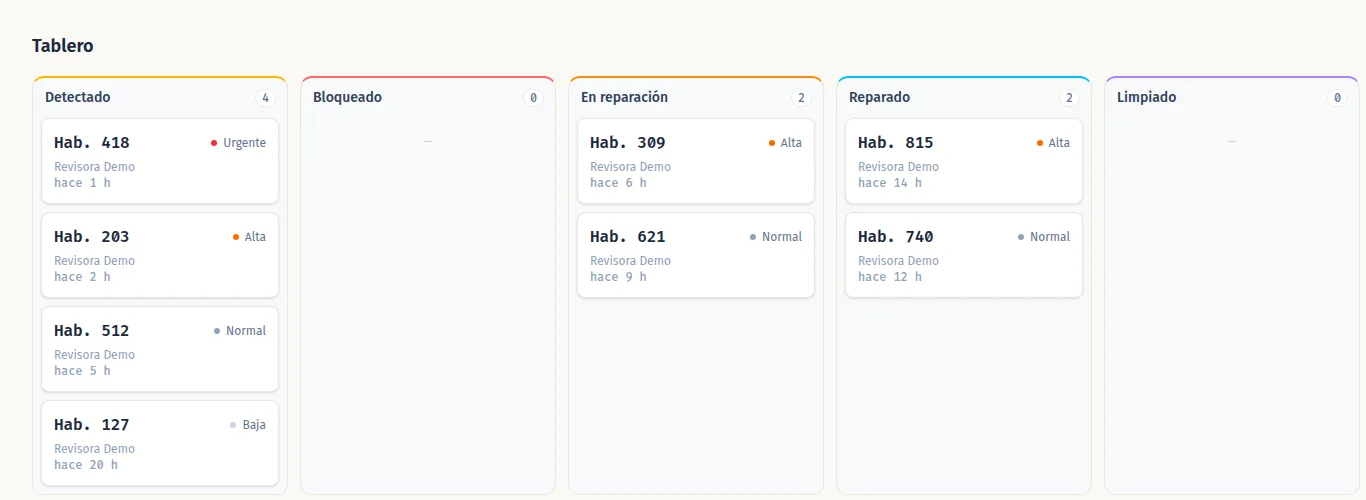Open the Hab. 203 card
The height and width of the screenshot is (500, 1366).
click(x=160, y=255)
